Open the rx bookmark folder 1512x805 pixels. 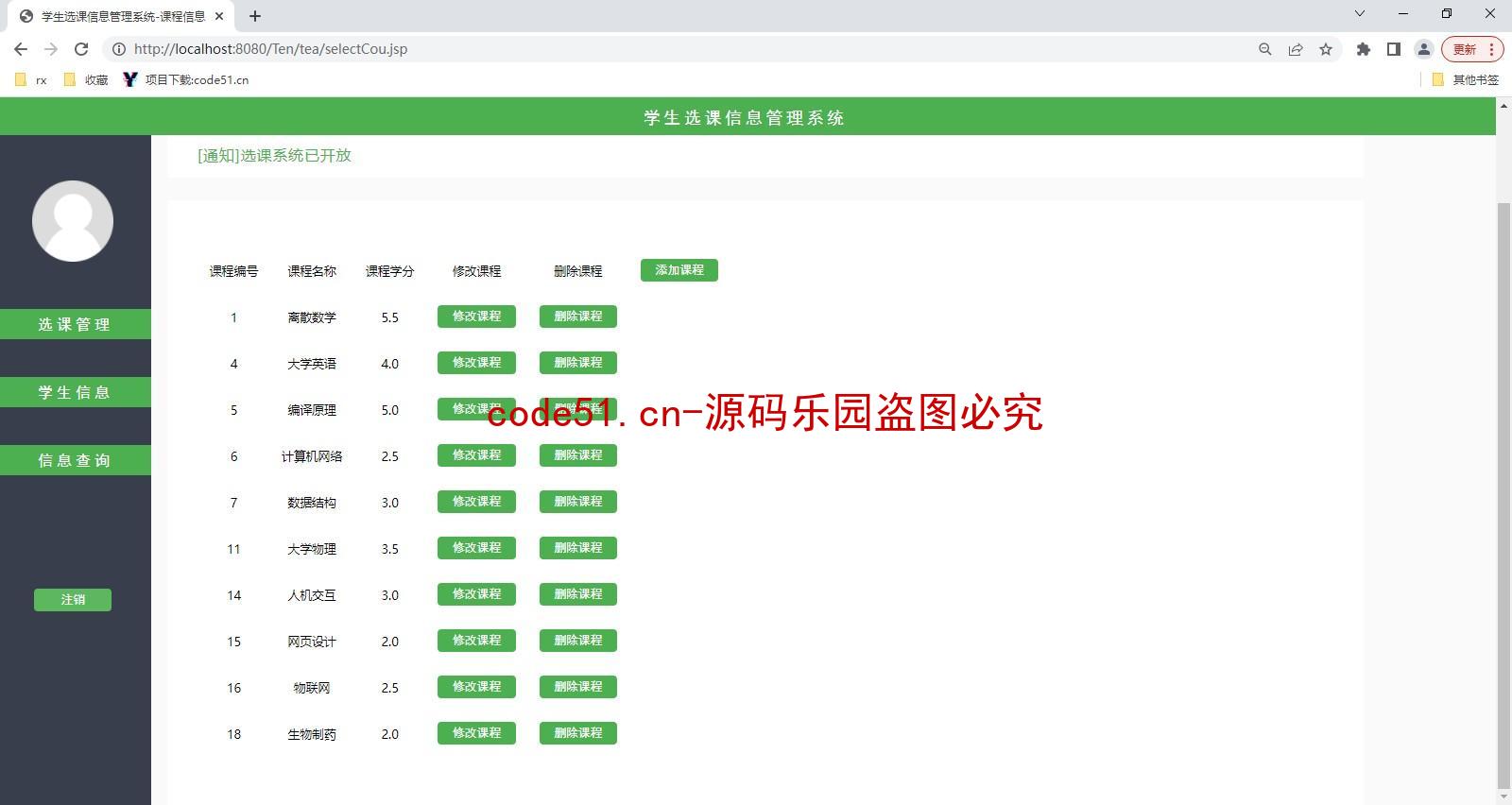31,80
